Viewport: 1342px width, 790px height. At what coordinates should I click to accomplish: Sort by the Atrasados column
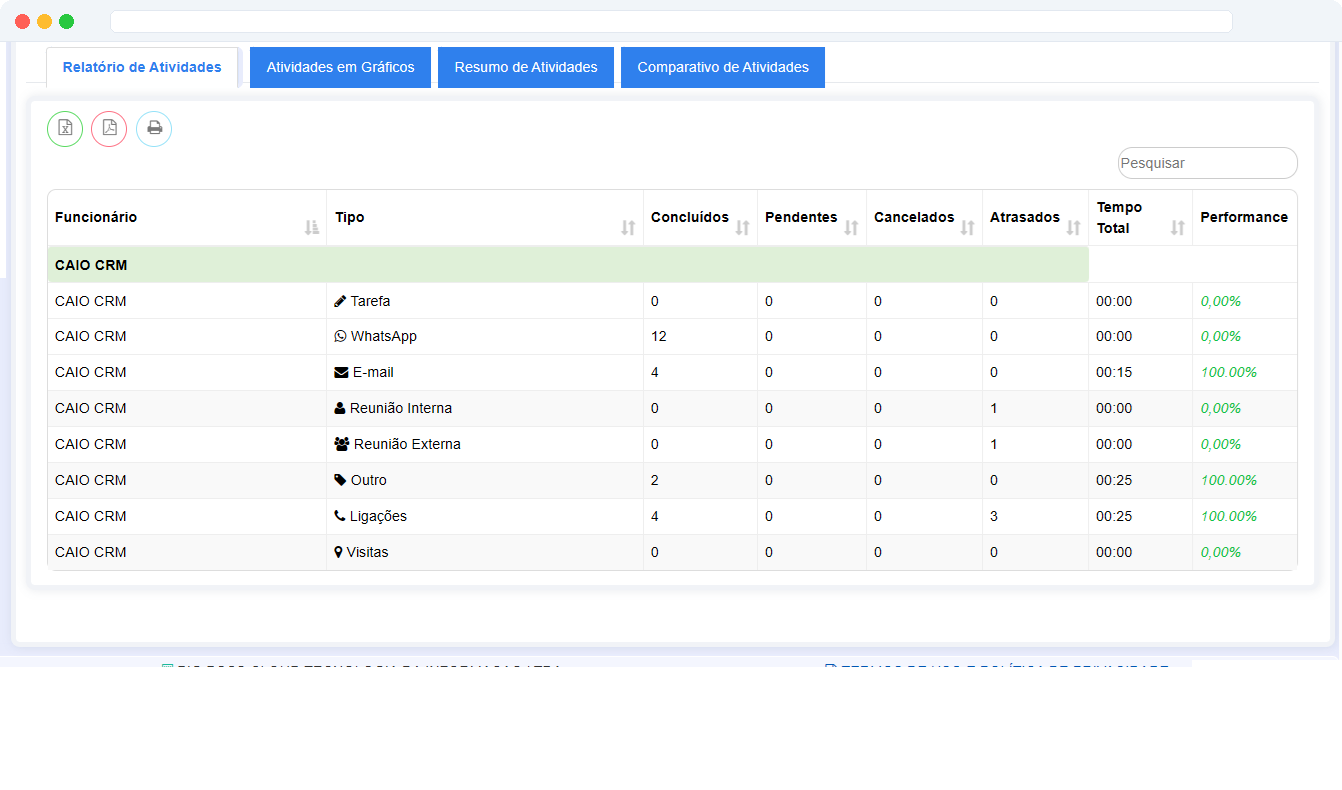pyautogui.click(x=1073, y=228)
